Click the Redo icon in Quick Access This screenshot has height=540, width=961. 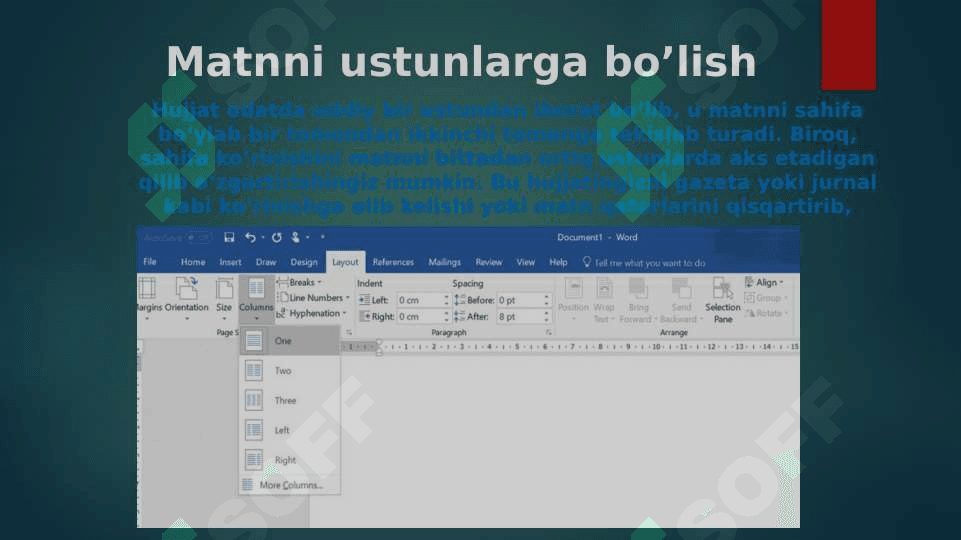click(276, 237)
